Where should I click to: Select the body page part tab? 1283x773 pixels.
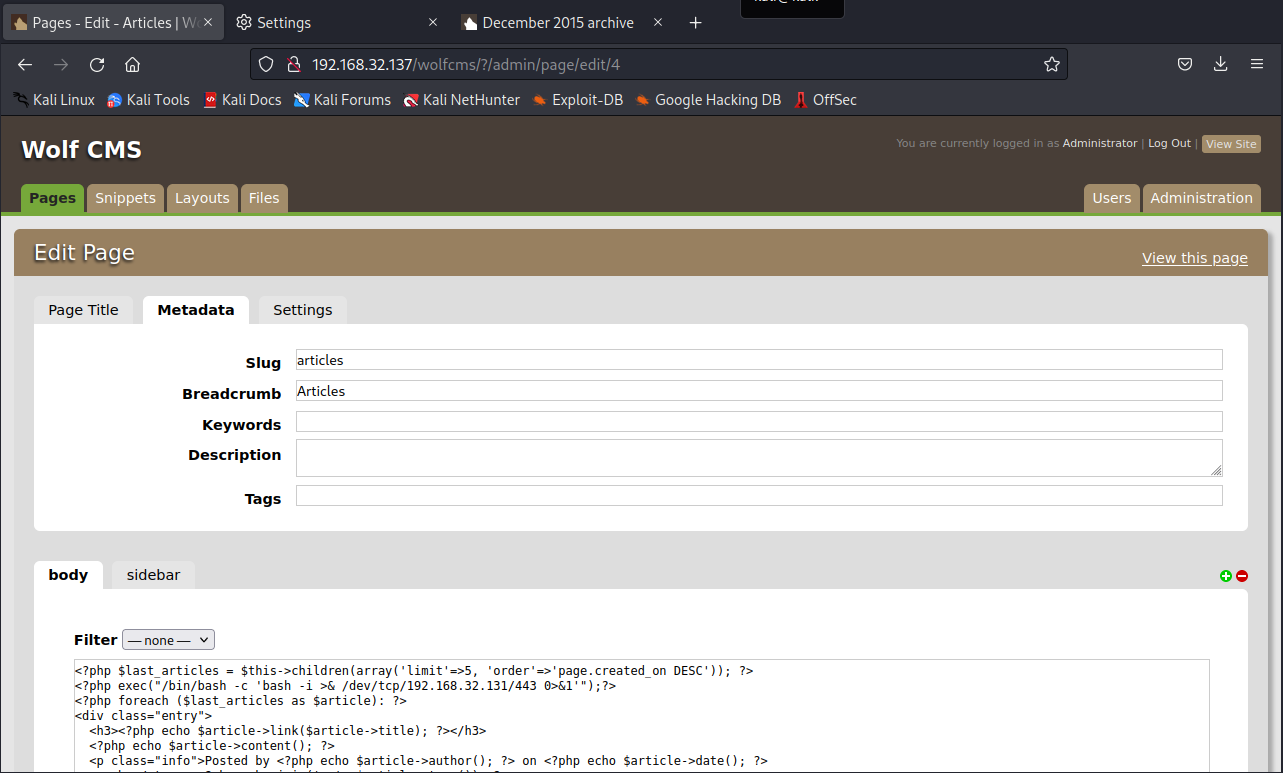tap(68, 575)
